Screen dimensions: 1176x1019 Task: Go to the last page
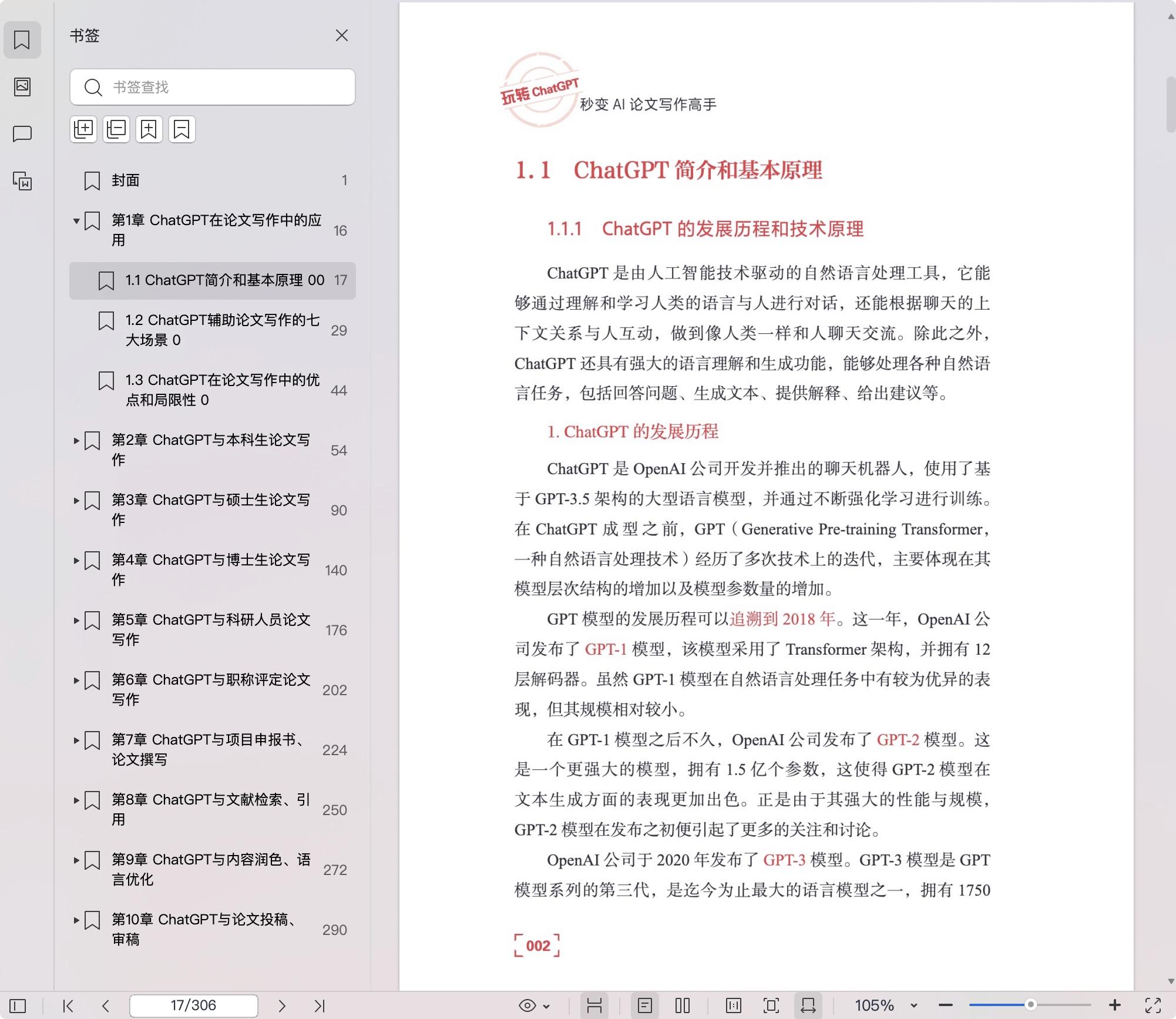click(320, 1005)
